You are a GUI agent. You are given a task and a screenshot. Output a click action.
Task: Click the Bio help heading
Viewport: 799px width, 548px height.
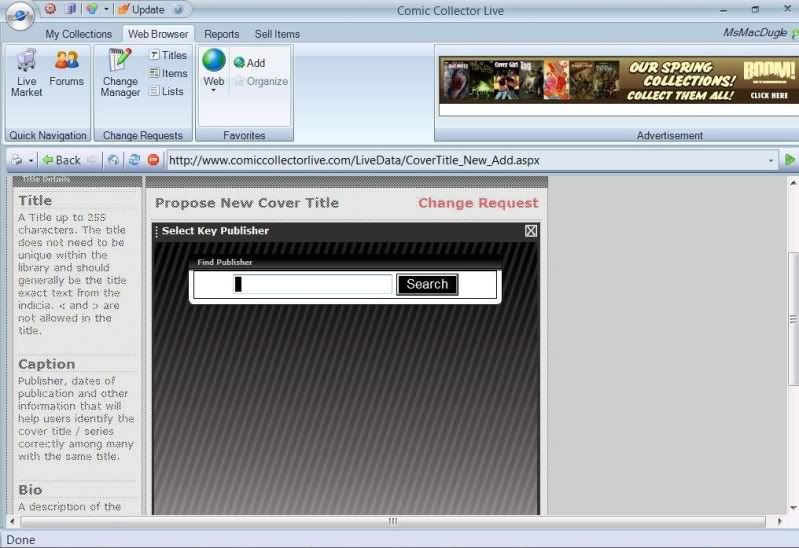coord(30,489)
